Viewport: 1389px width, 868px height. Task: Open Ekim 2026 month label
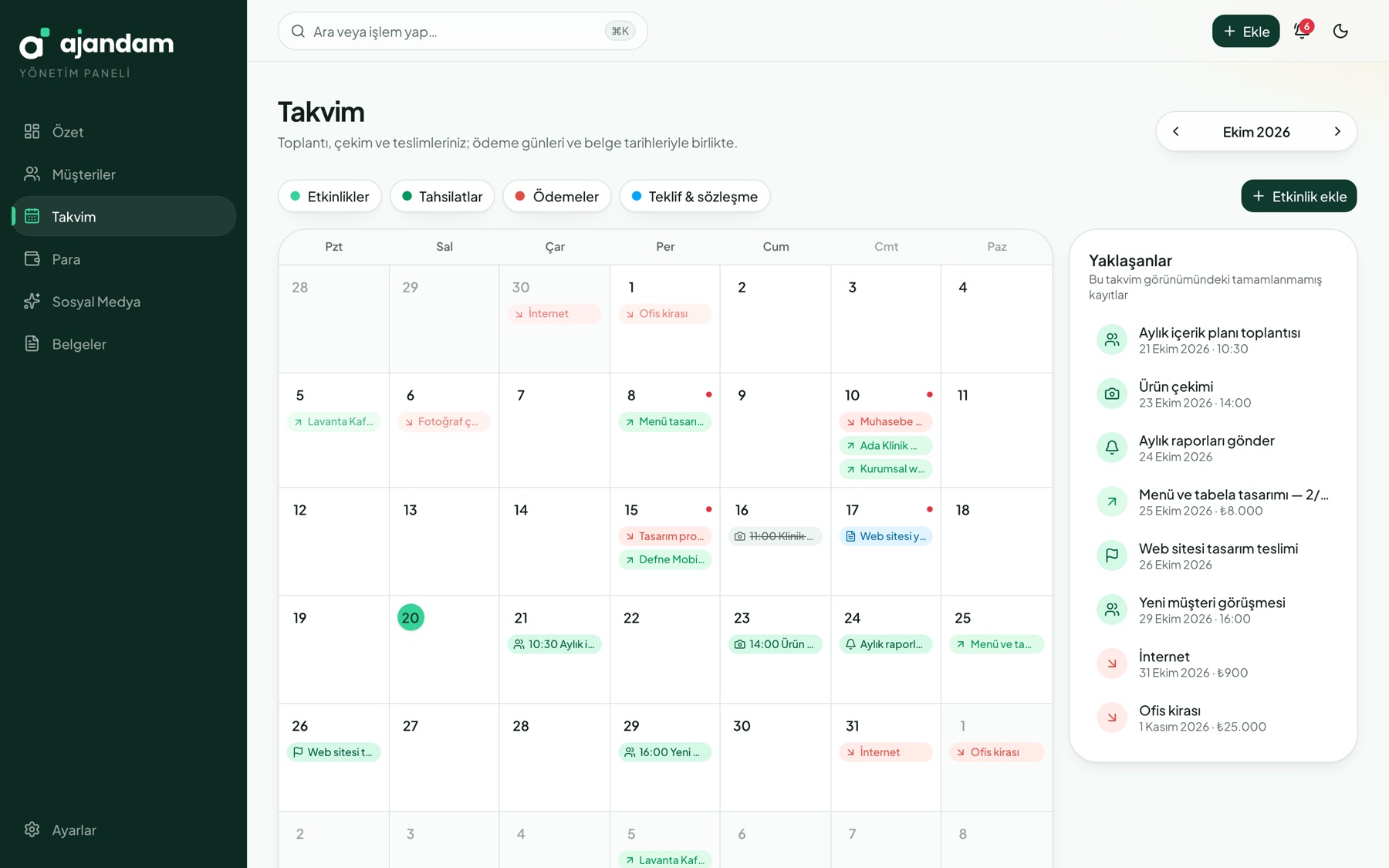tap(1256, 132)
